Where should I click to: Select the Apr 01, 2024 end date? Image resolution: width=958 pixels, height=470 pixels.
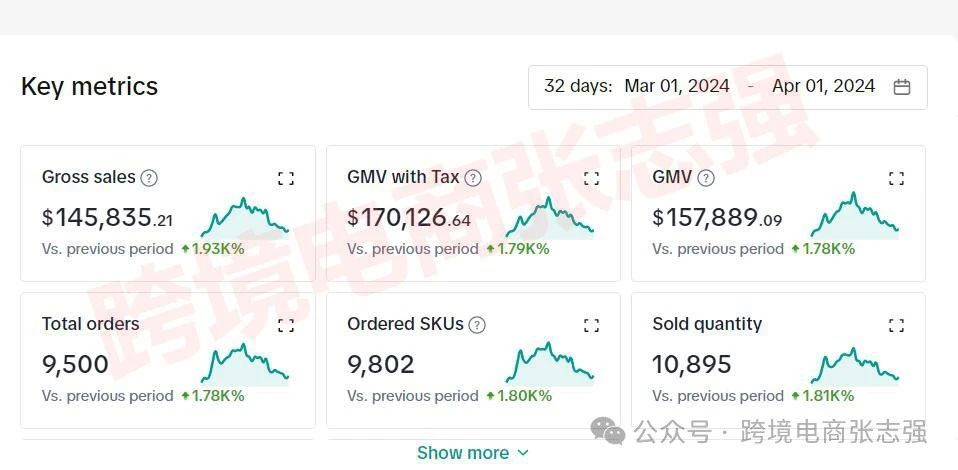(x=823, y=86)
